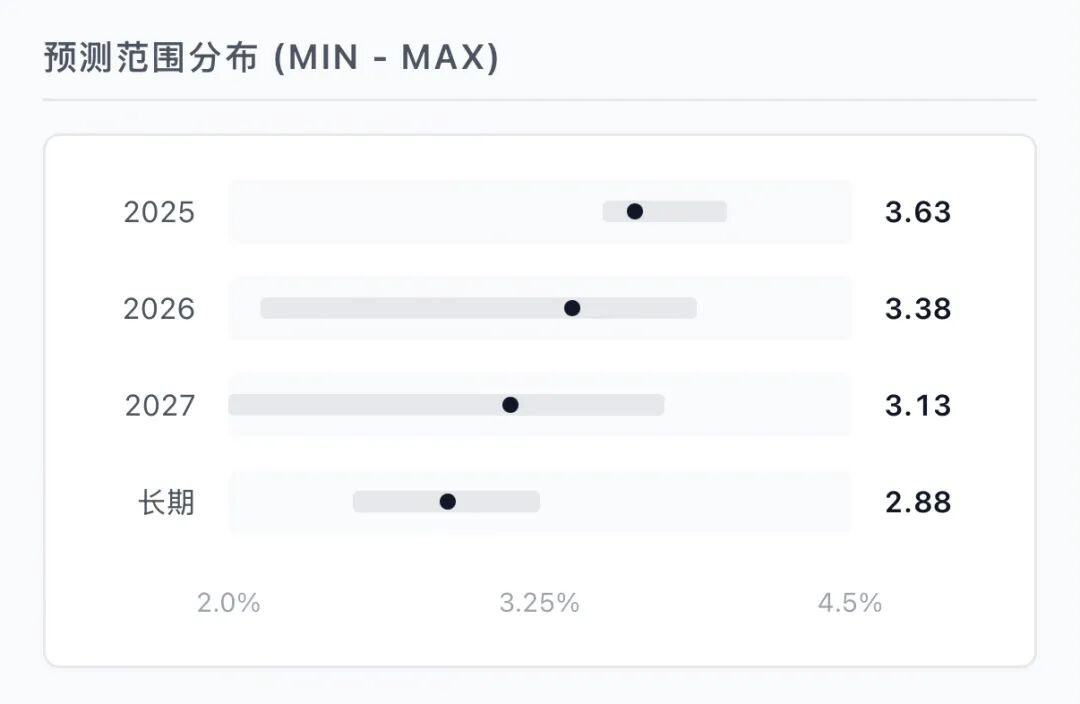Click the 2025 min-max range bar
This screenshot has width=1080, height=704.
pos(664,211)
